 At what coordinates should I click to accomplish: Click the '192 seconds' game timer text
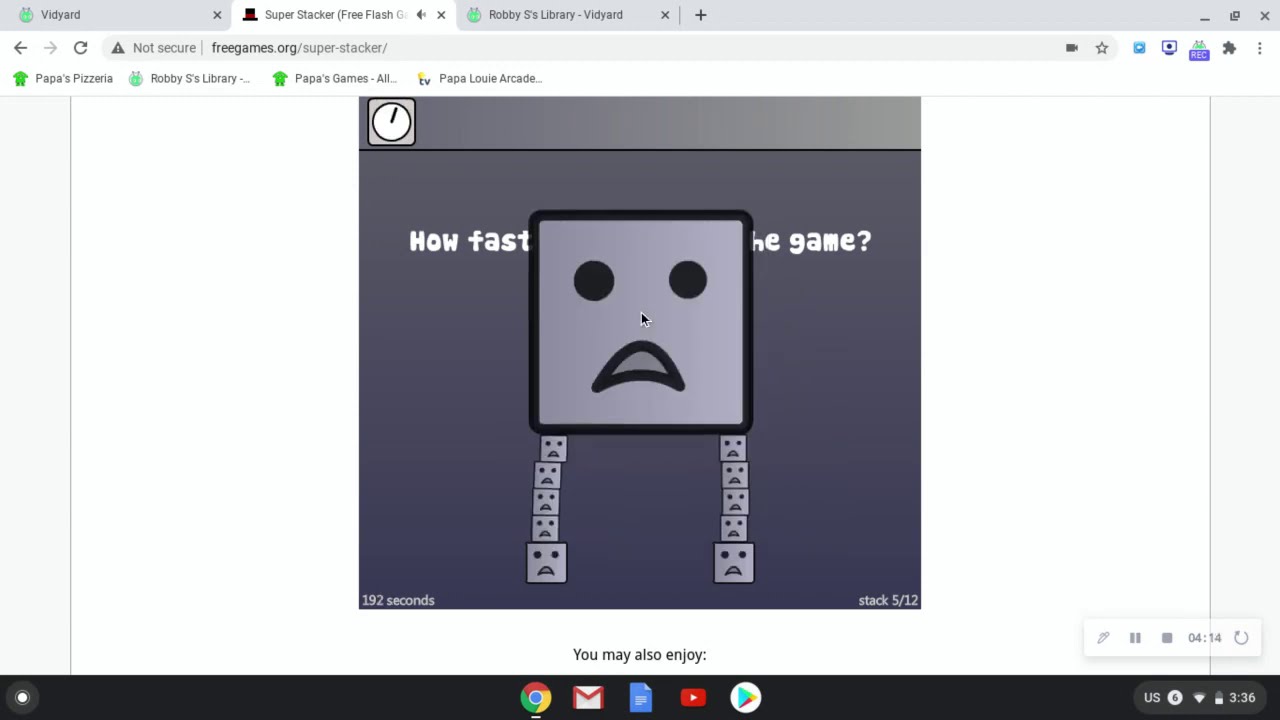click(x=398, y=600)
